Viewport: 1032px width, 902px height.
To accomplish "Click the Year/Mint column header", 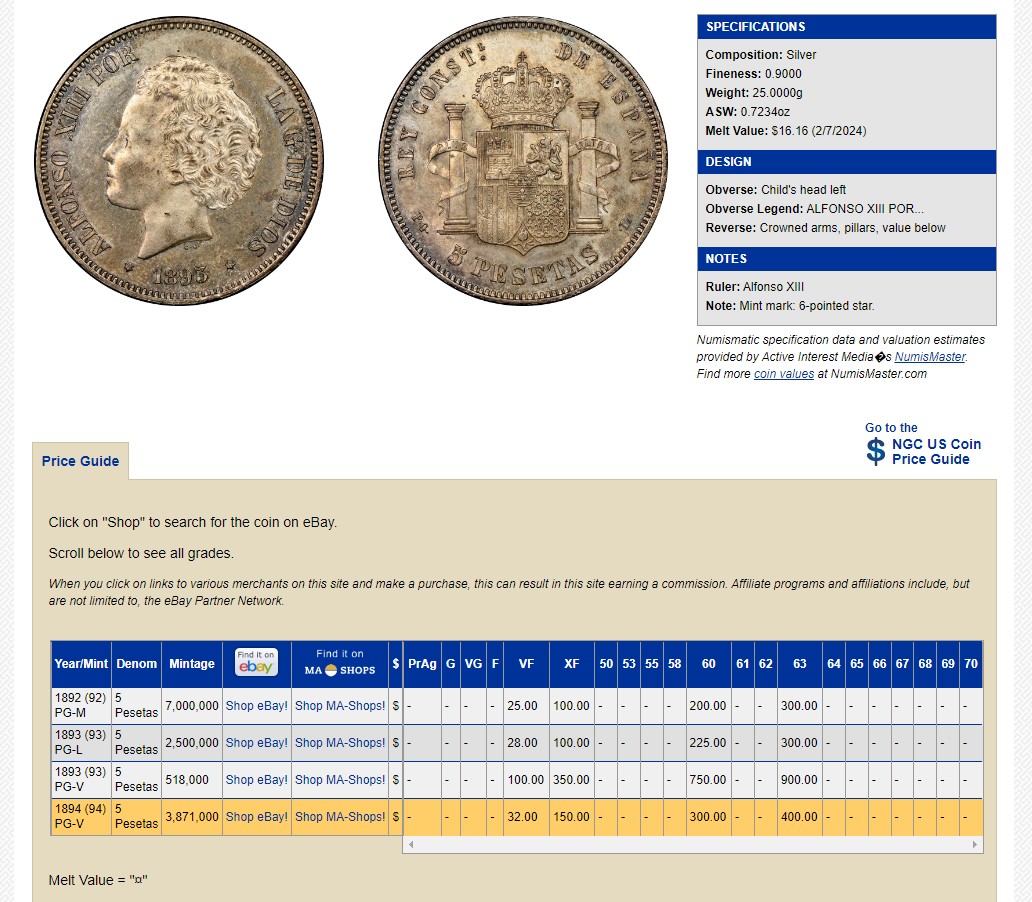I will (x=81, y=664).
